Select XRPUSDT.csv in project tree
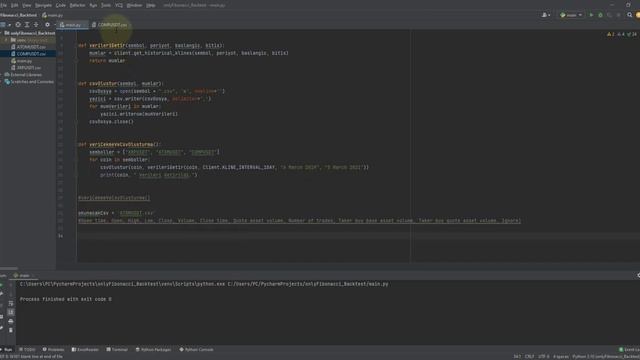Image resolution: width=640 pixels, height=360 pixels. coord(26,68)
